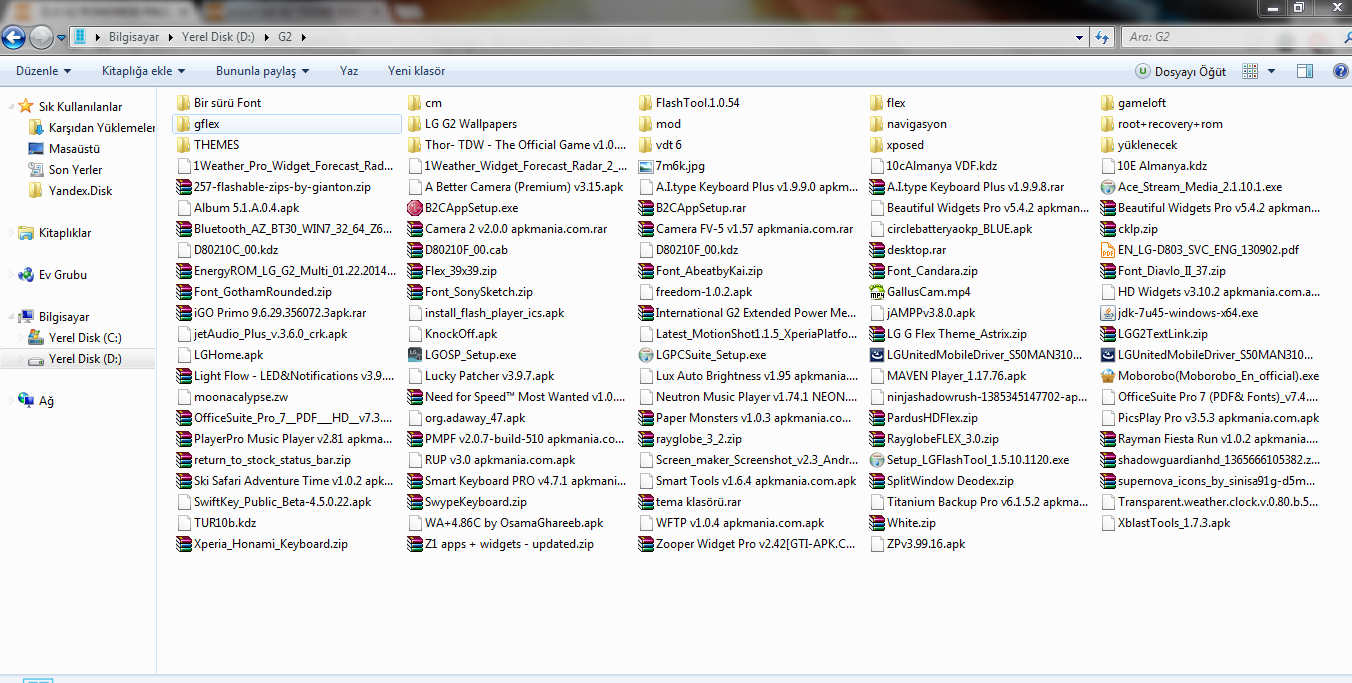Open the recent pages dropdown arrow
The image size is (1352, 683).
(x=62, y=38)
